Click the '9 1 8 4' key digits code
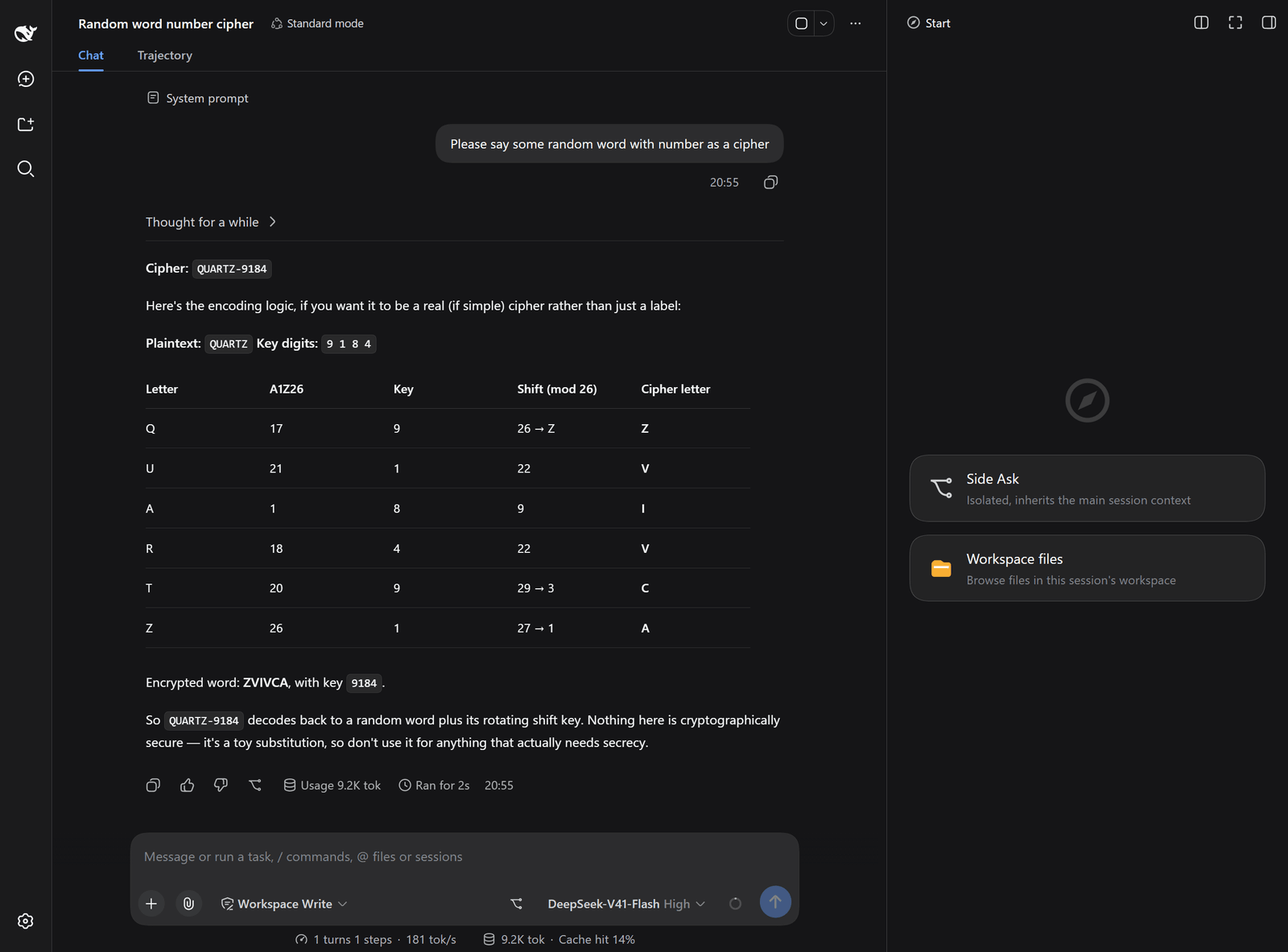1288x952 pixels. [349, 344]
